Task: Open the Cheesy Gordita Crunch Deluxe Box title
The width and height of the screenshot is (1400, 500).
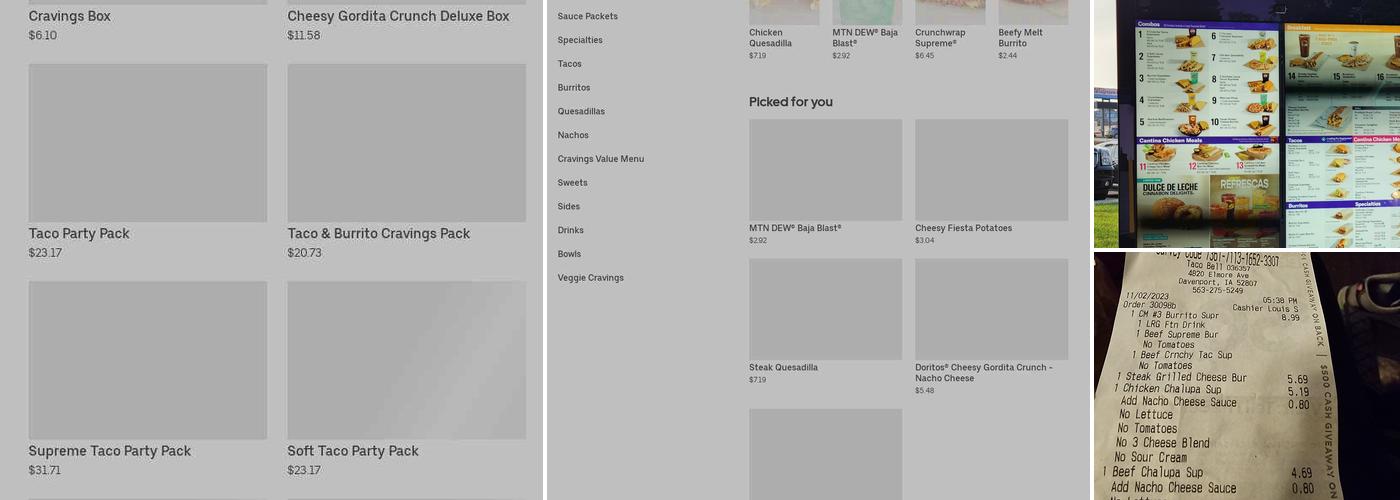Action: tap(399, 16)
